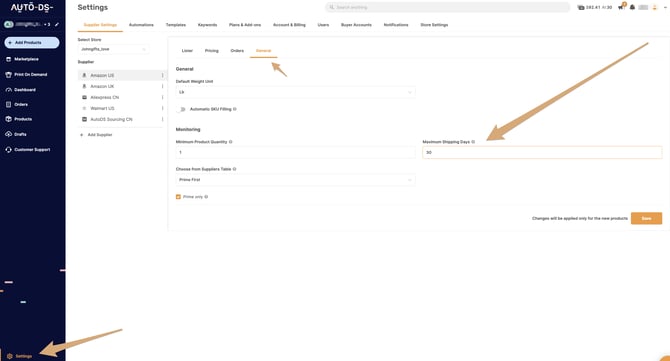The width and height of the screenshot is (670, 361).
Task: Open the three-dot menu for Walmart US
Action: point(162,108)
